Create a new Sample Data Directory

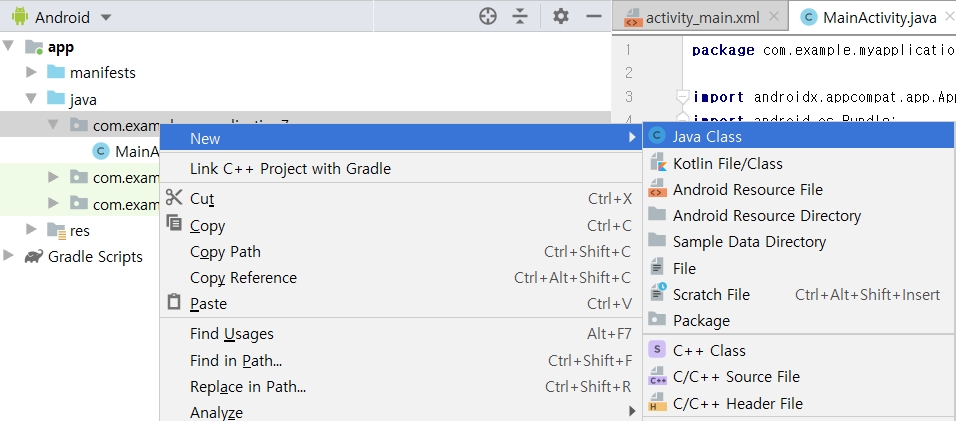coord(799,242)
